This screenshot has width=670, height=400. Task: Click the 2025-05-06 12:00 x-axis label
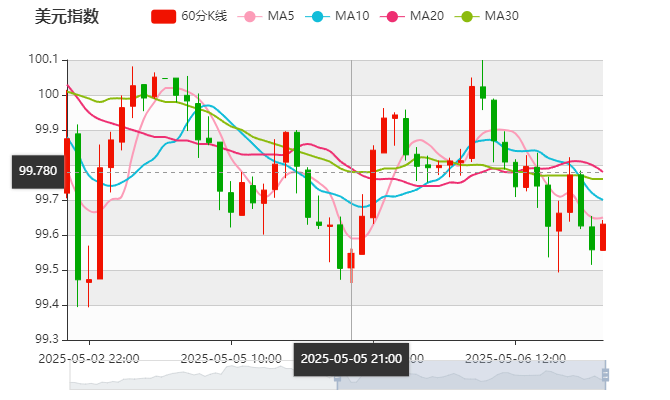[517, 358]
